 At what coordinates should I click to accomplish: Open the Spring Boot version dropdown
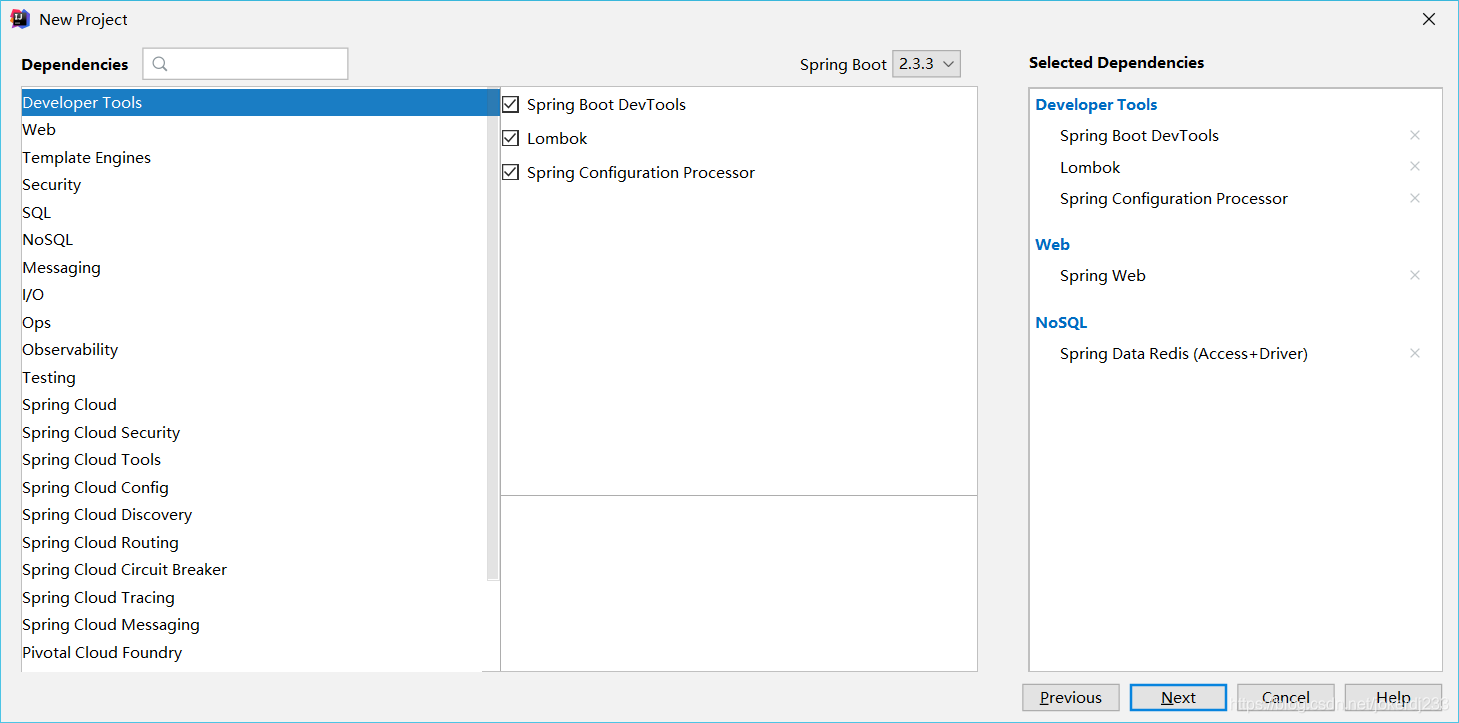(926, 64)
